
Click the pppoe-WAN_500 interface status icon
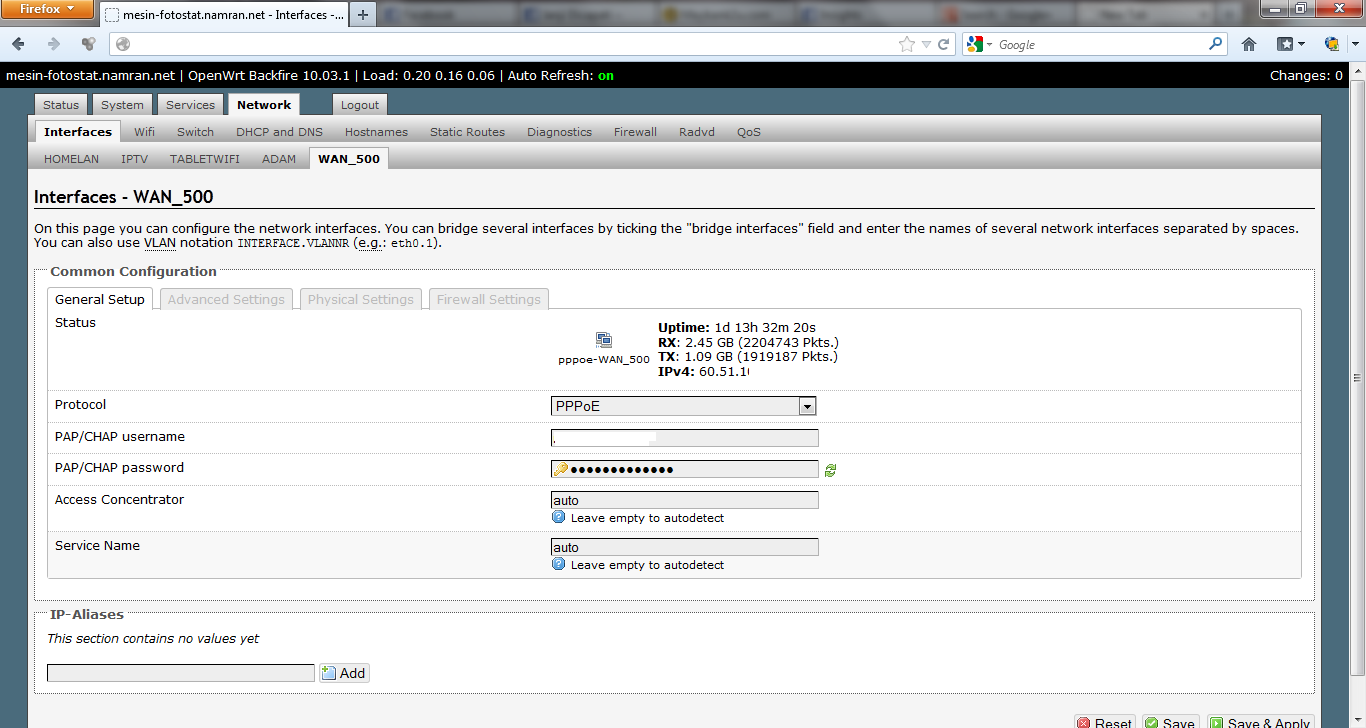604,340
